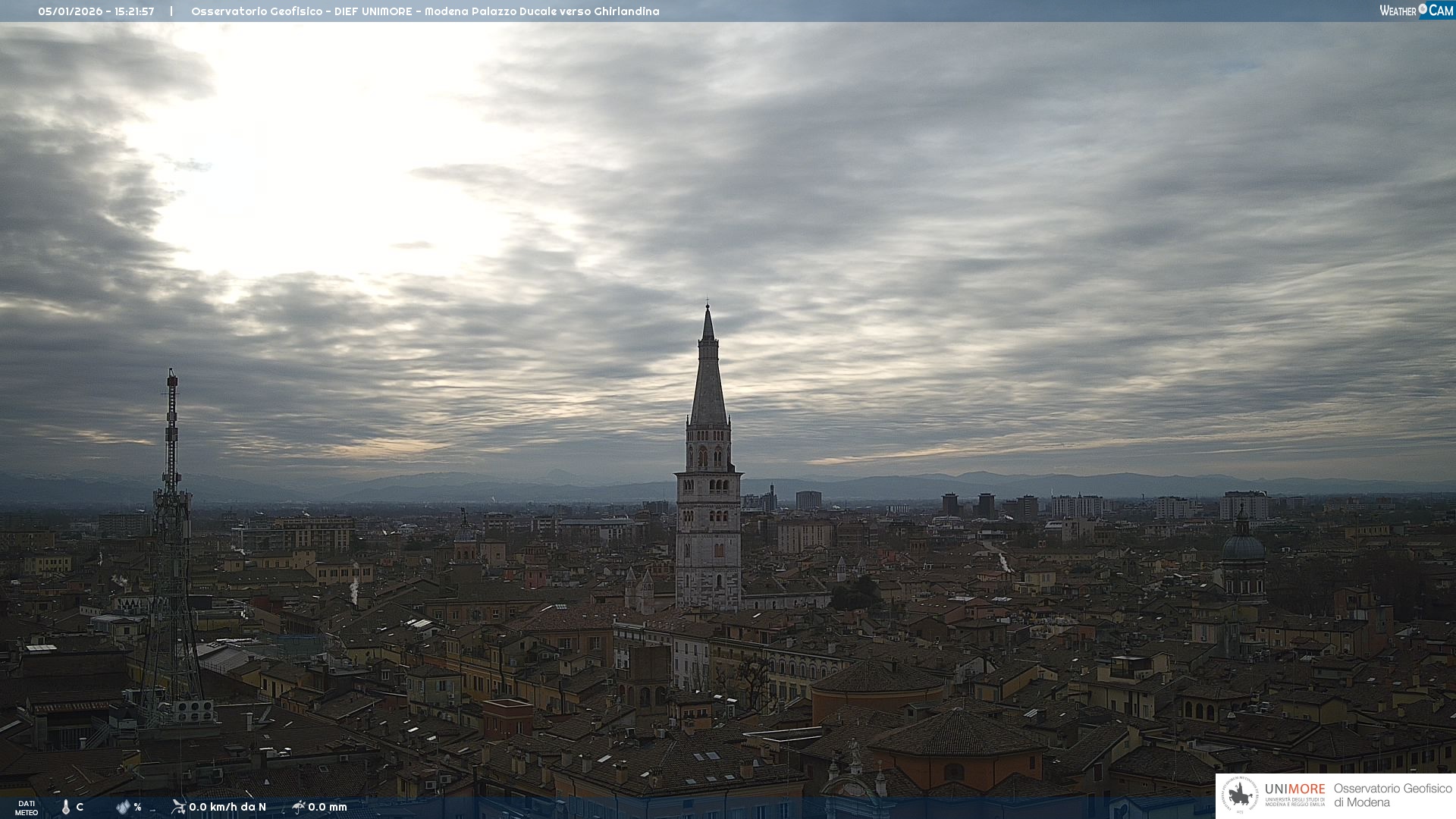Viewport: 1456px width, 819px height.
Task: Click the WeatherCam logo
Action: (x=1416, y=10)
